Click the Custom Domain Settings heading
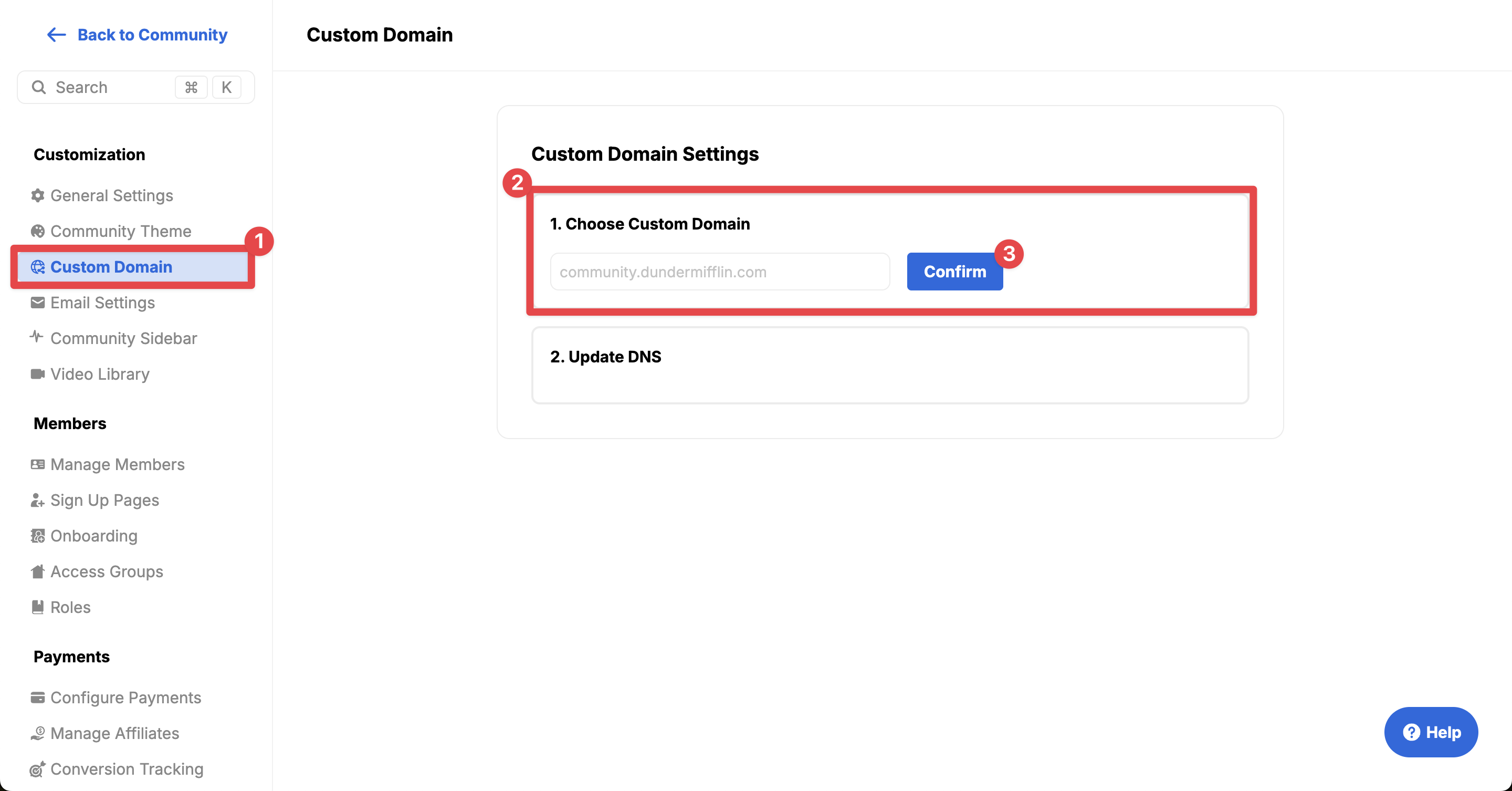The height and width of the screenshot is (791, 1512). (645, 154)
